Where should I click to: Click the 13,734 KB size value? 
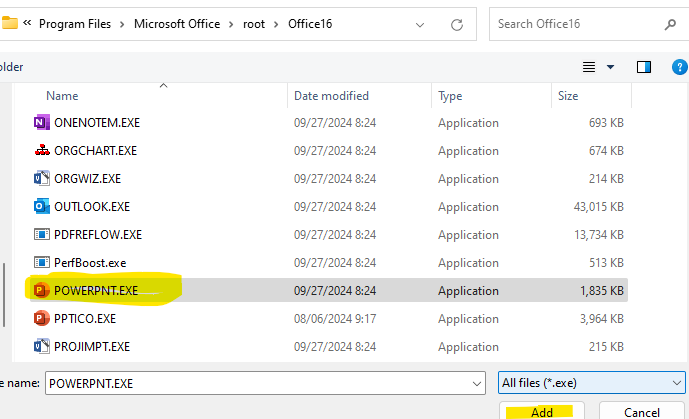599,235
